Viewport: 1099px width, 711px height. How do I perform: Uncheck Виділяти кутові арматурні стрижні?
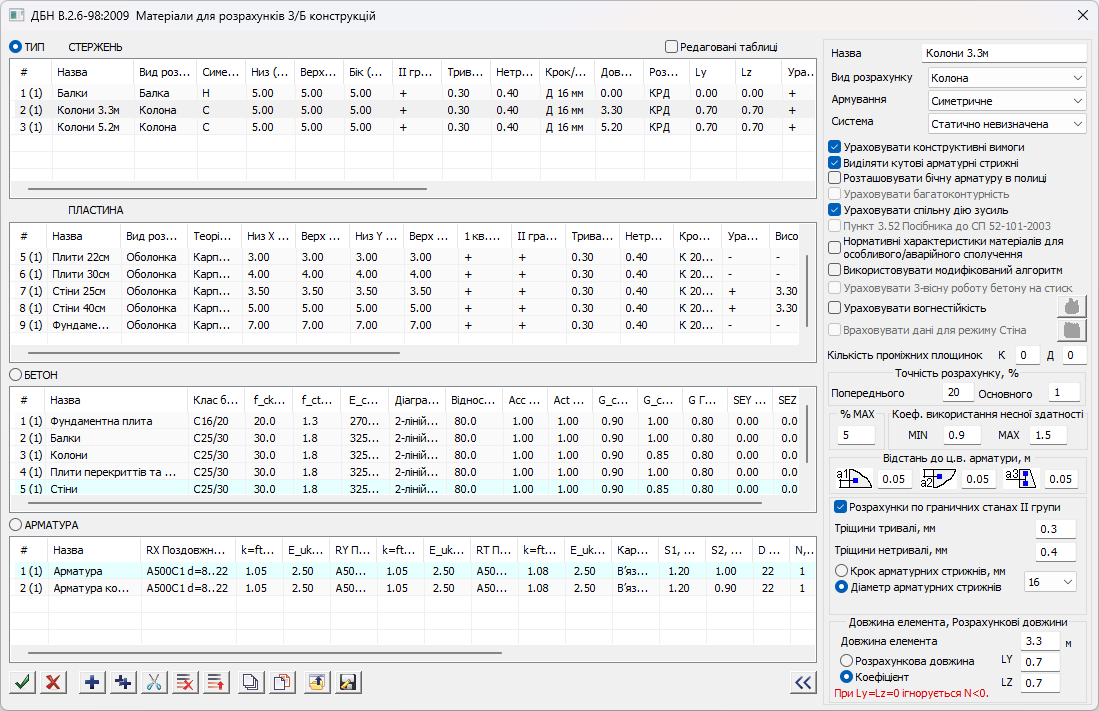835,163
